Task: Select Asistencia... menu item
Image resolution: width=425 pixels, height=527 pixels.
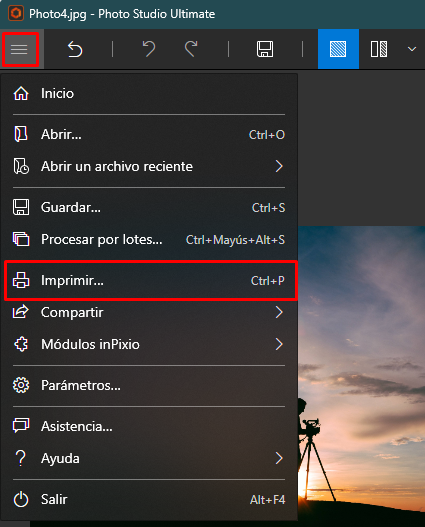Action: point(149,426)
